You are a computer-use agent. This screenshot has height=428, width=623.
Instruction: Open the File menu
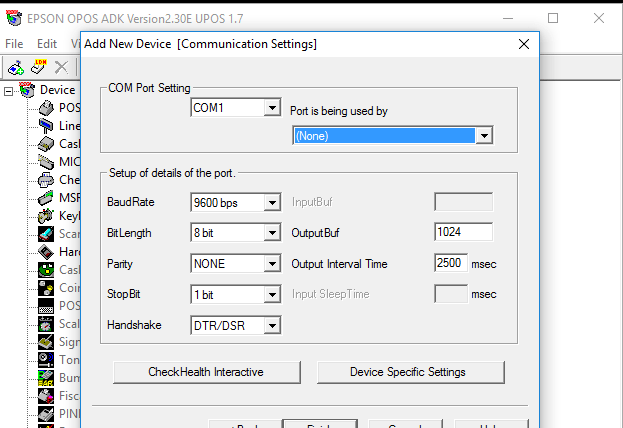point(14,44)
